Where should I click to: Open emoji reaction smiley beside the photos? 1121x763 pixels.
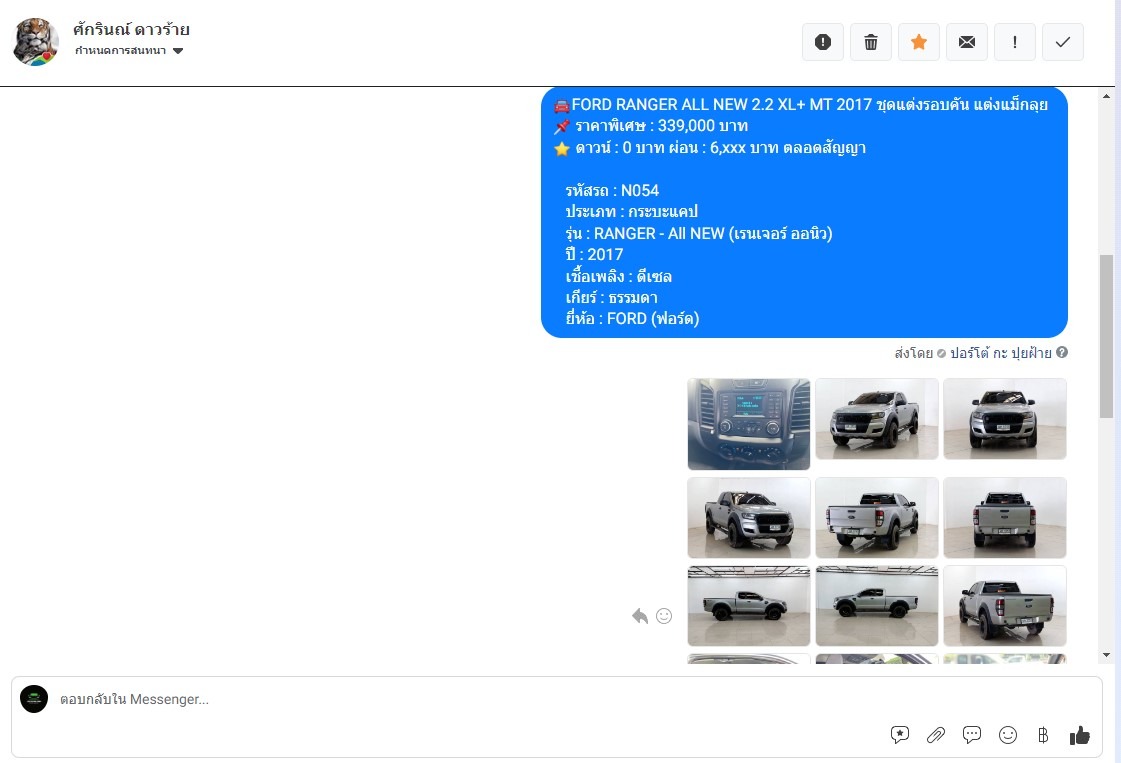point(664,616)
